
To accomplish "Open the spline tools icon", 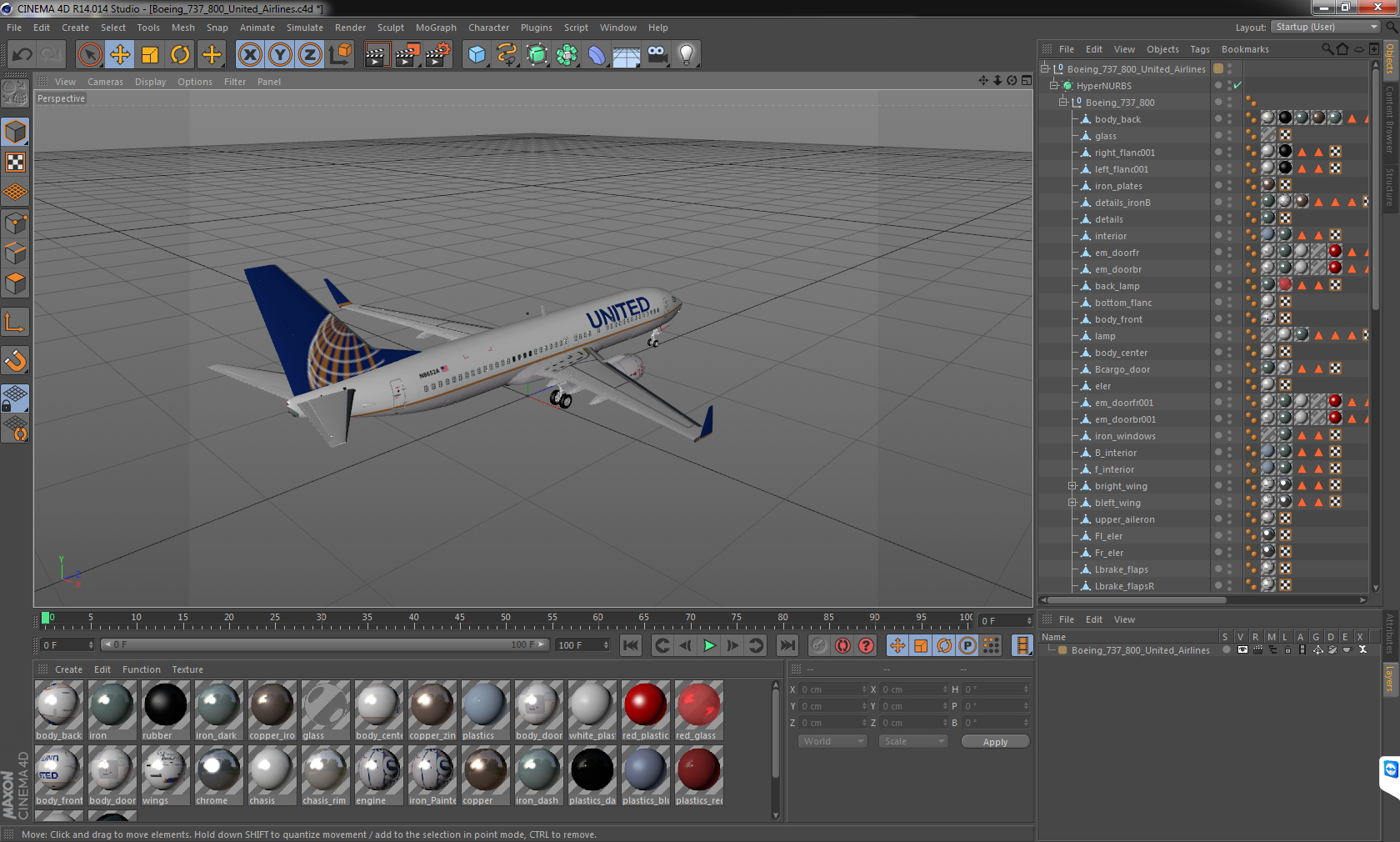I will click(507, 55).
